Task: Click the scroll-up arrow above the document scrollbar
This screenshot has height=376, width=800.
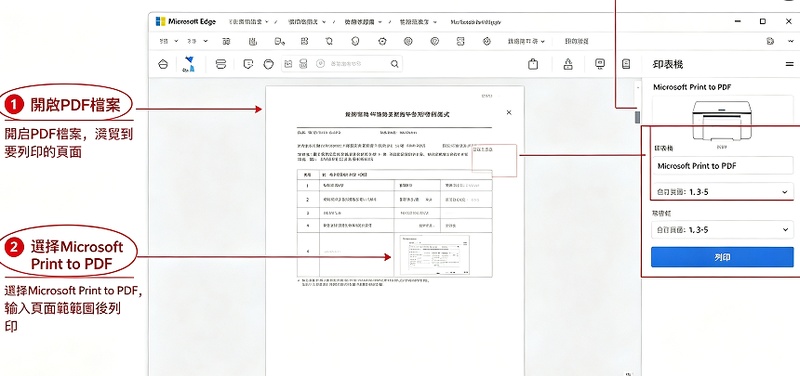Action: [637, 88]
